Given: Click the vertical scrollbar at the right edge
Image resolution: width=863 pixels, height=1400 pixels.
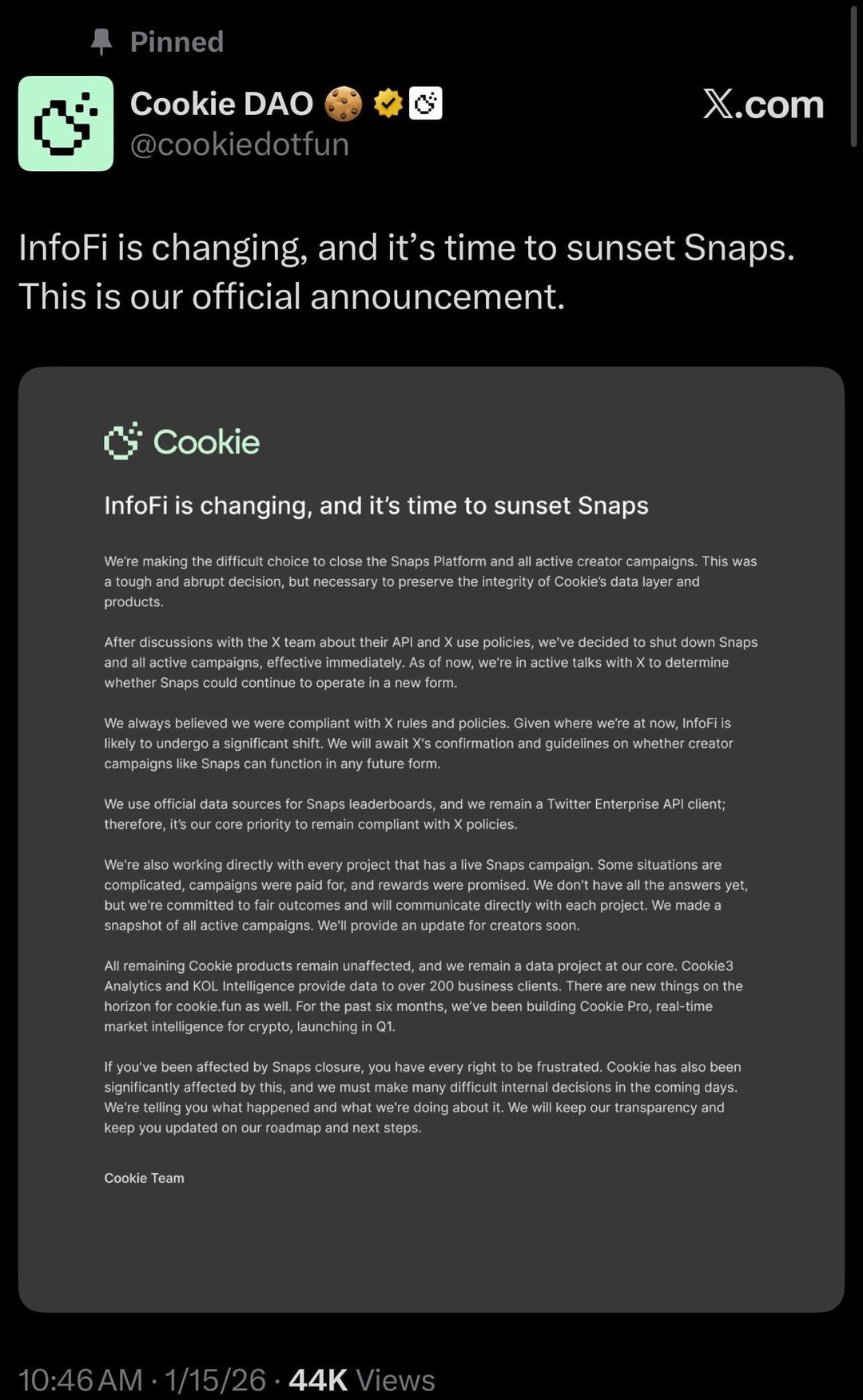Looking at the screenshot, I should pyautogui.click(x=853, y=76).
